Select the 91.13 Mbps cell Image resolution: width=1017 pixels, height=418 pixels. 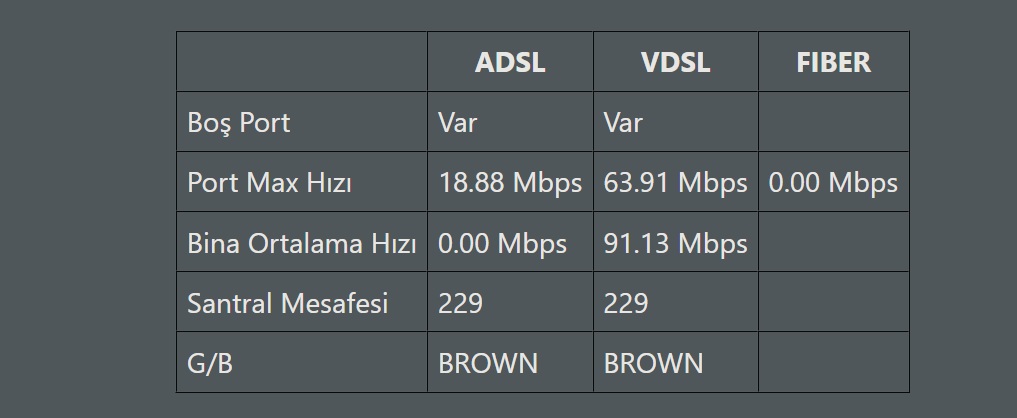click(x=675, y=243)
